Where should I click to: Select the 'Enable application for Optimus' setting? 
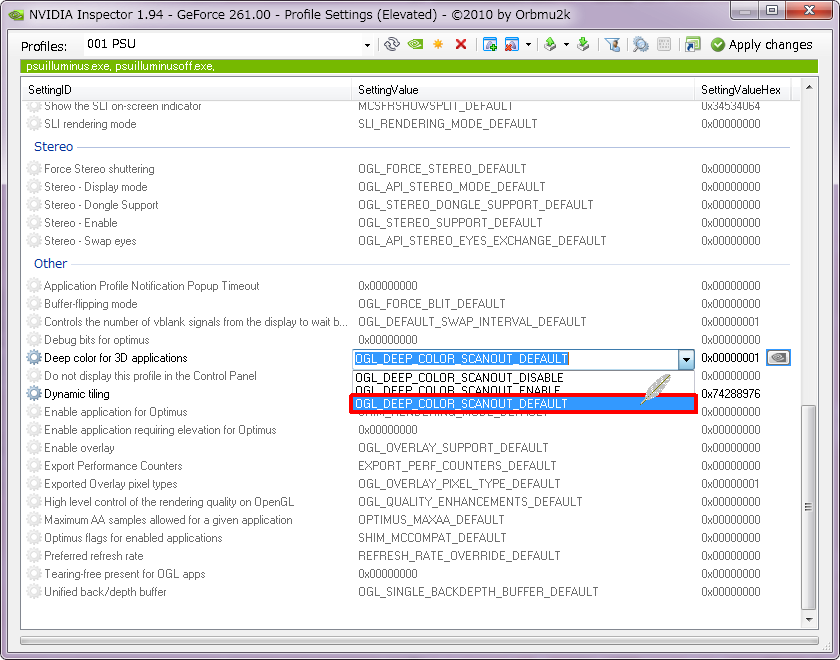pyautogui.click(x=116, y=412)
